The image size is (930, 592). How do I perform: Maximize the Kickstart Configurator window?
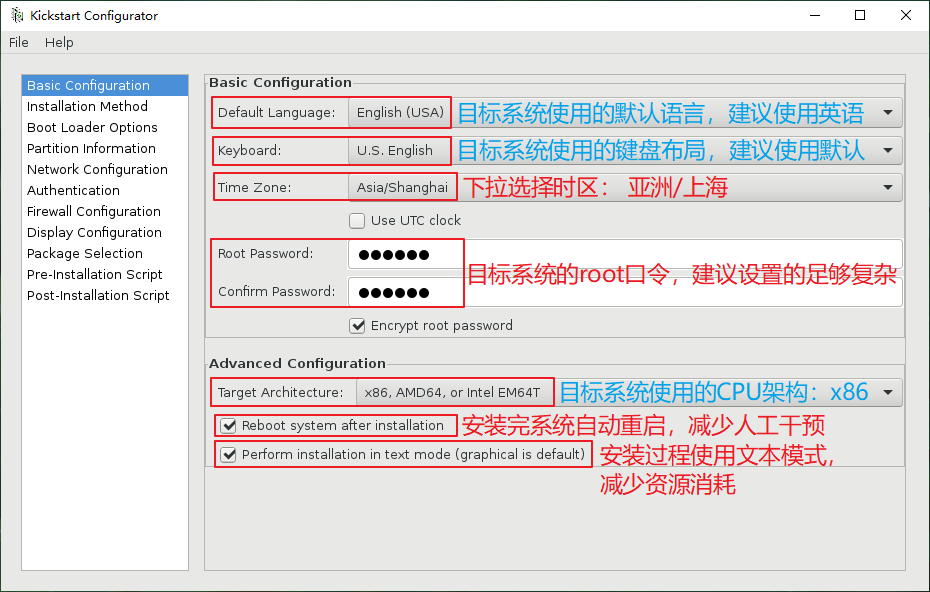tap(860, 15)
